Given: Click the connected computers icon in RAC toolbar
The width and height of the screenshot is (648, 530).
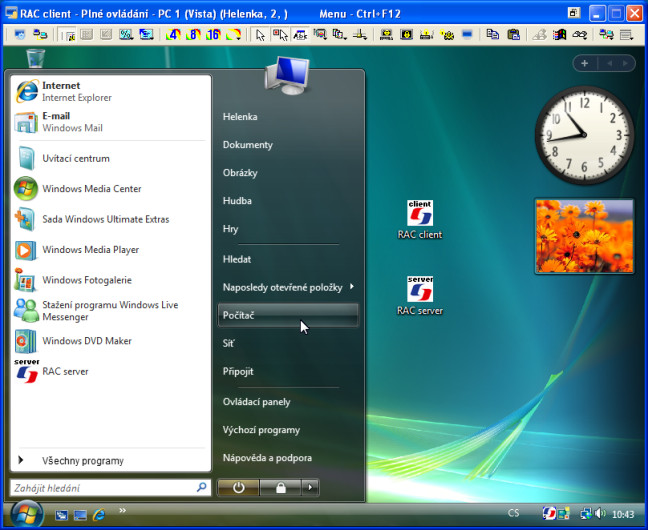Looking at the screenshot, I should click(40, 35).
